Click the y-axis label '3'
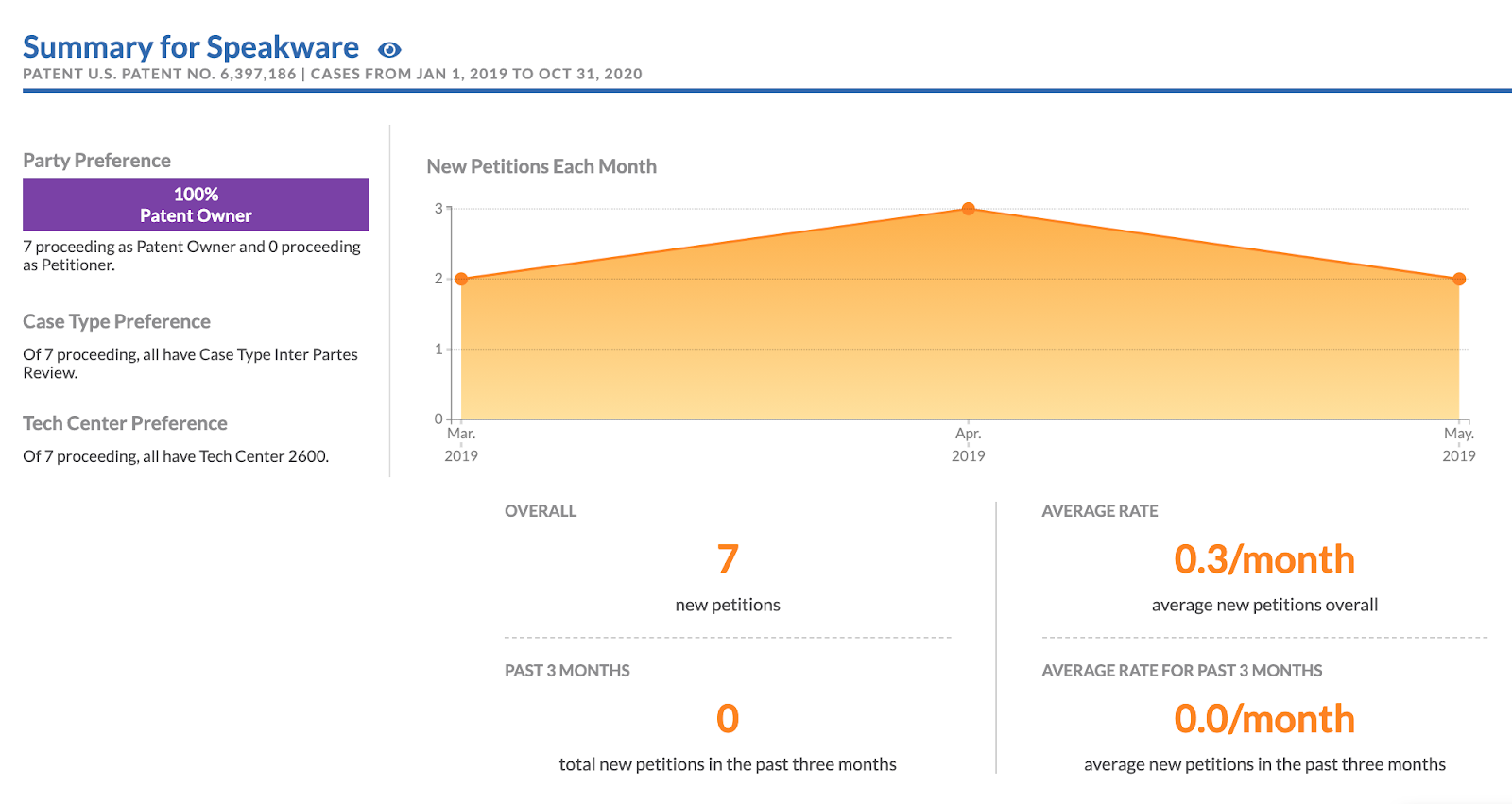This screenshot has width=1512, height=804. tap(438, 208)
